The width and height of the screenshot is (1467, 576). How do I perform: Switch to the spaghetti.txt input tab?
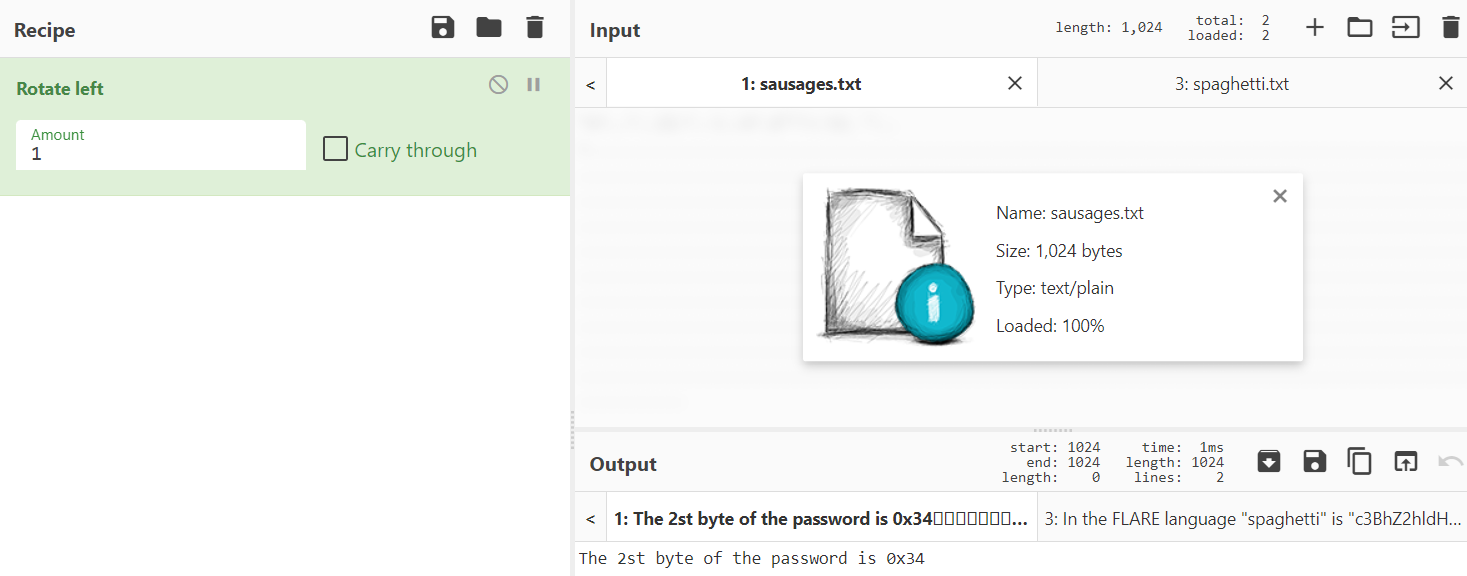[x=1232, y=84]
